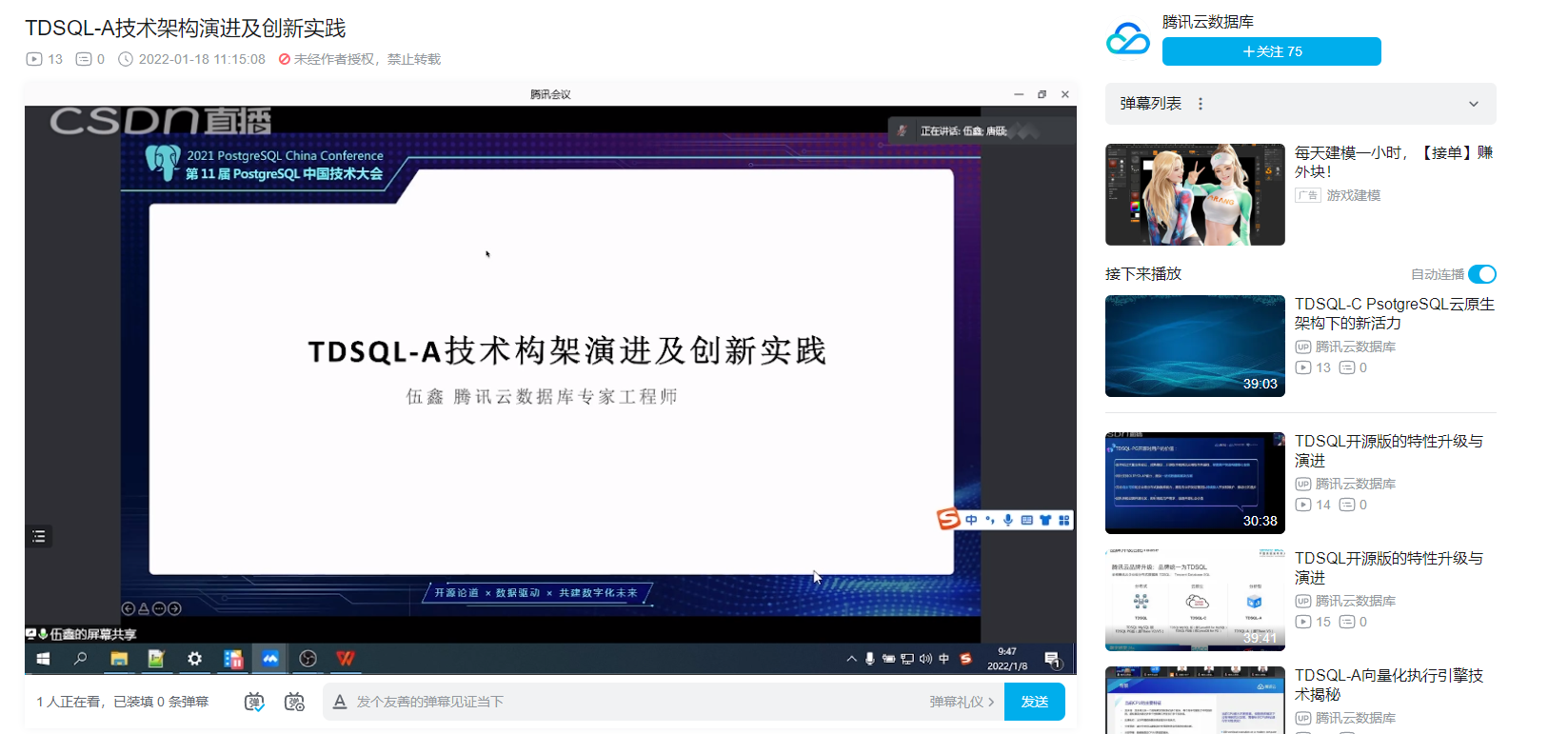Click the slide pointer cone icon in the video
This screenshot has width=1568, height=734.
[144, 608]
